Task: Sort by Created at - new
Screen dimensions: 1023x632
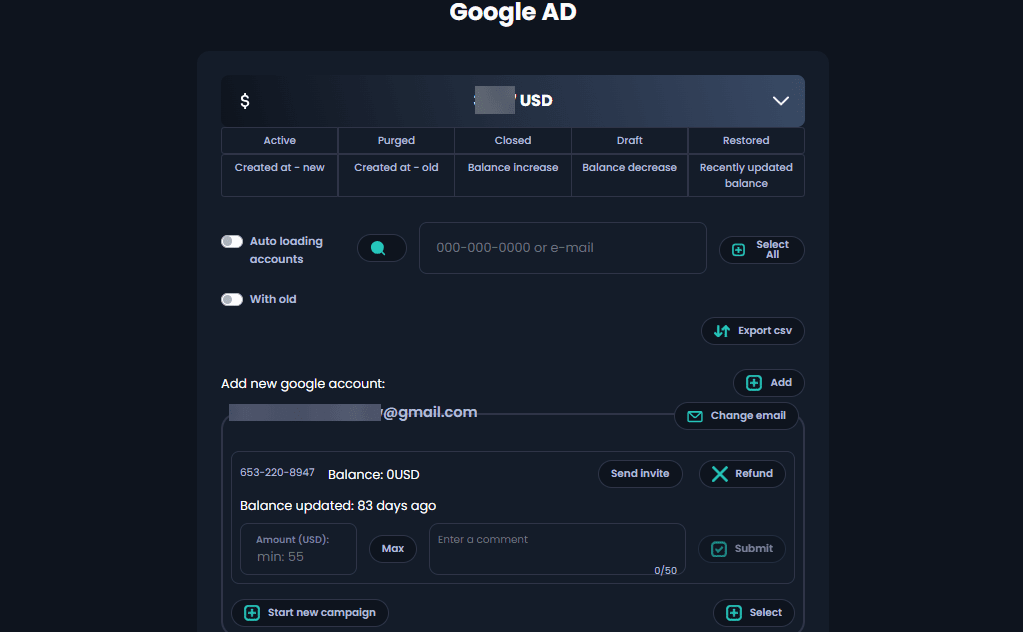Action: click(279, 175)
